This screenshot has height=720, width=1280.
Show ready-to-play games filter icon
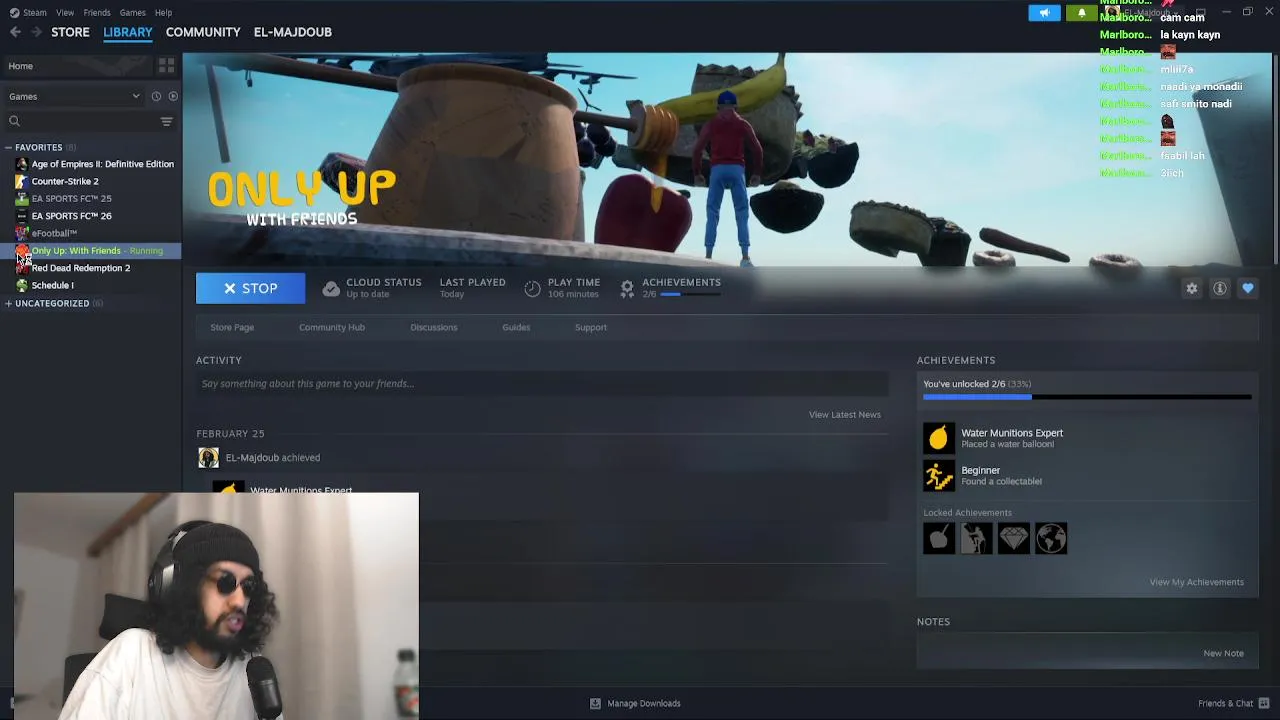[x=173, y=97]
